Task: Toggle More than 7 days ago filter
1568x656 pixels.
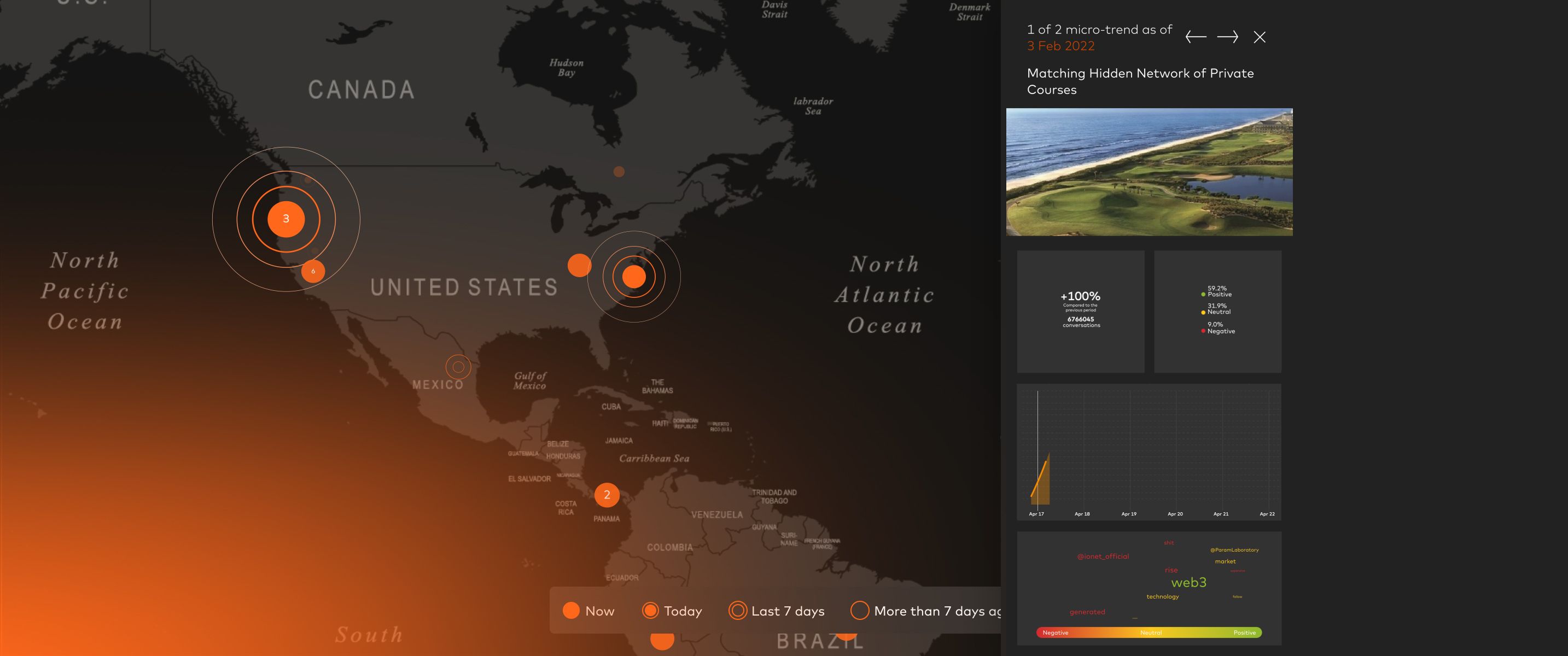Action: pyautogui.click(x=925, y=611)
